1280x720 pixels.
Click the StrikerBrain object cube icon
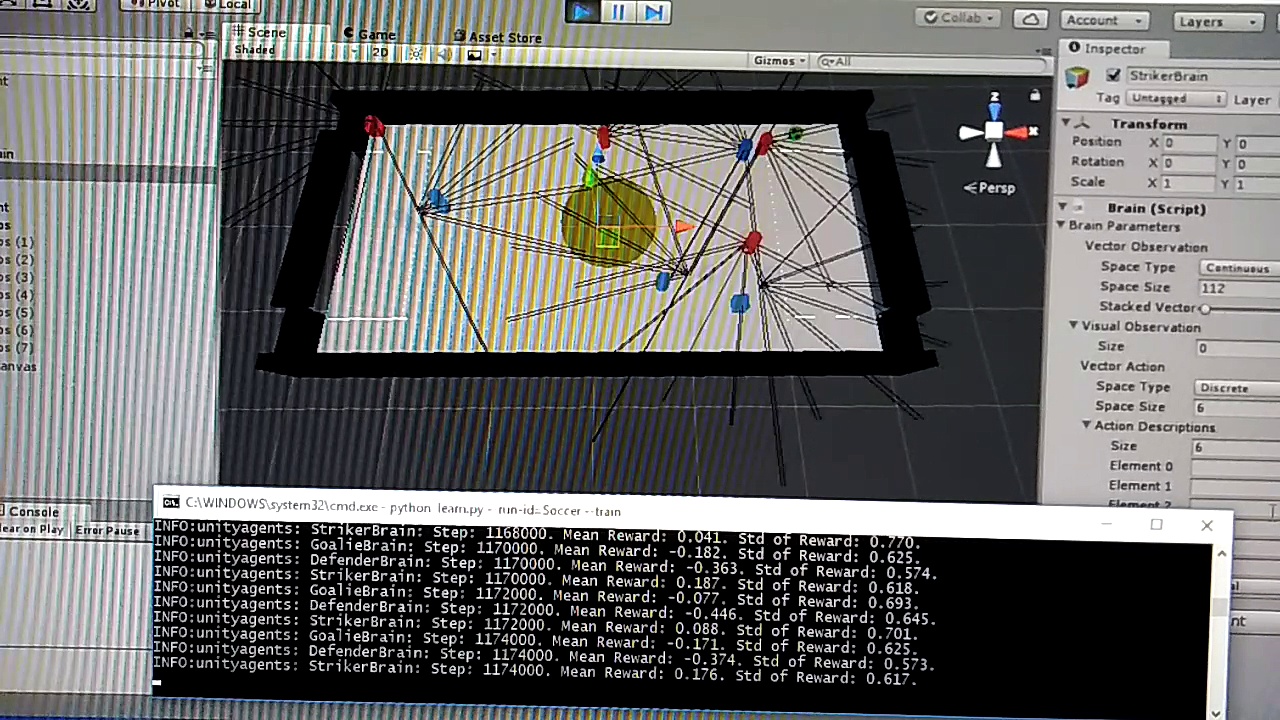[x=1076, y=77]
